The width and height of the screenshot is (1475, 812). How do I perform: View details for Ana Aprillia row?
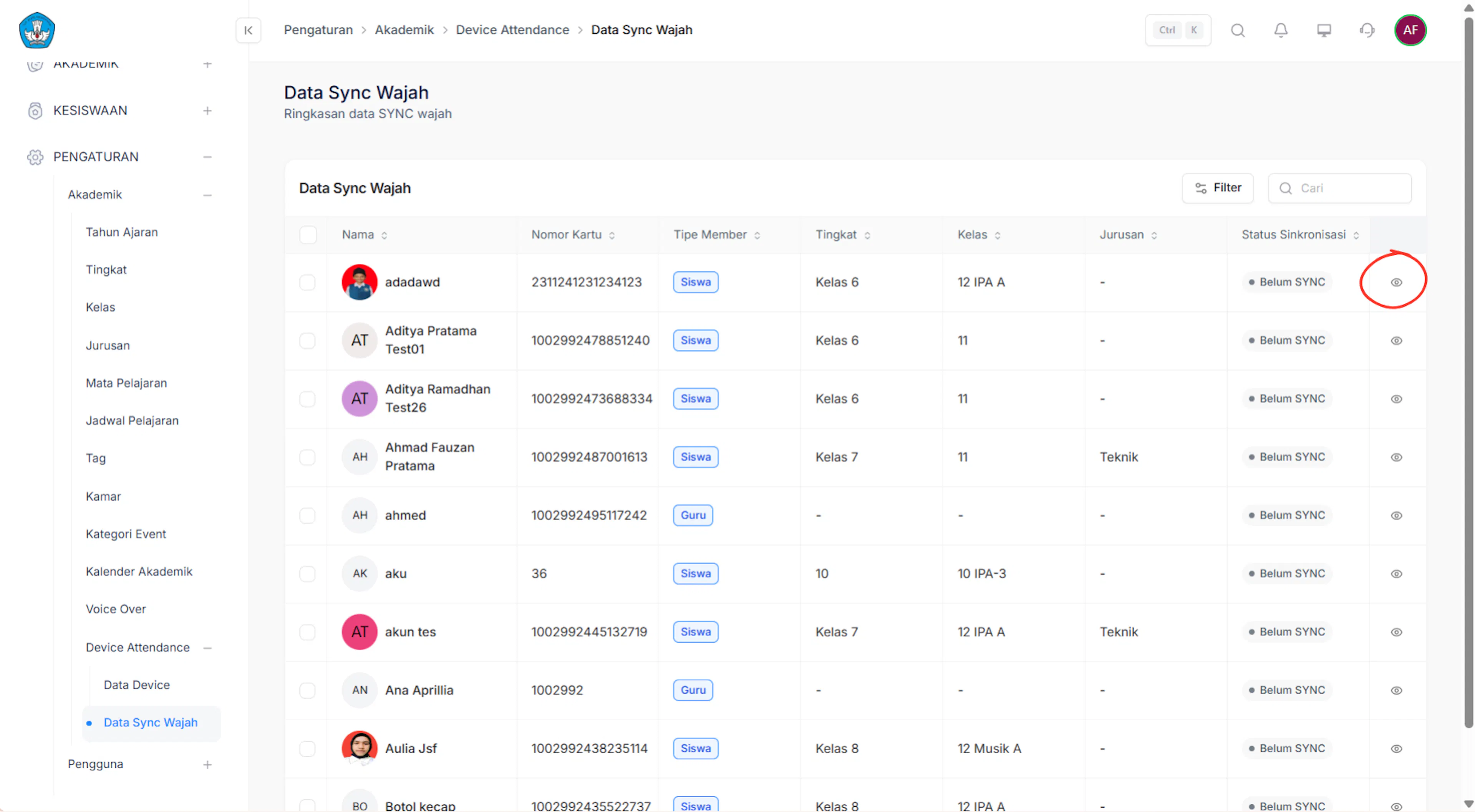pyautogui.click(x=1396, y=691)
